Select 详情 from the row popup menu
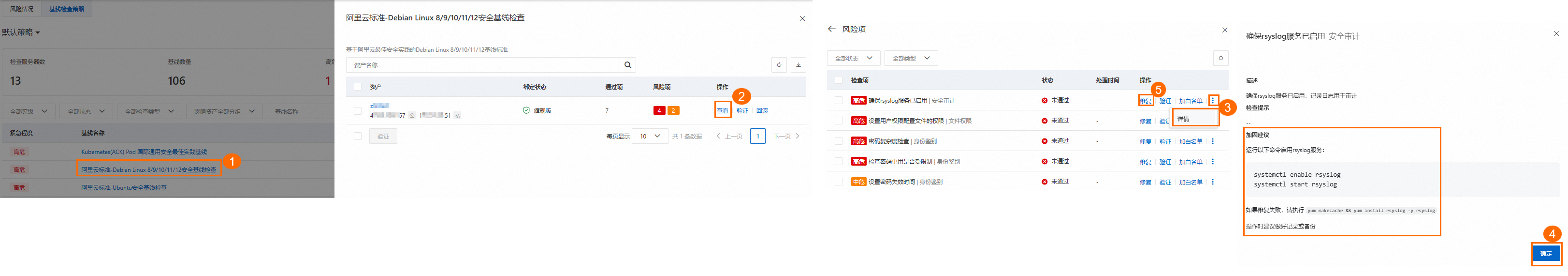Screen dimensions: 1568x276 (x=1195, y=119)
